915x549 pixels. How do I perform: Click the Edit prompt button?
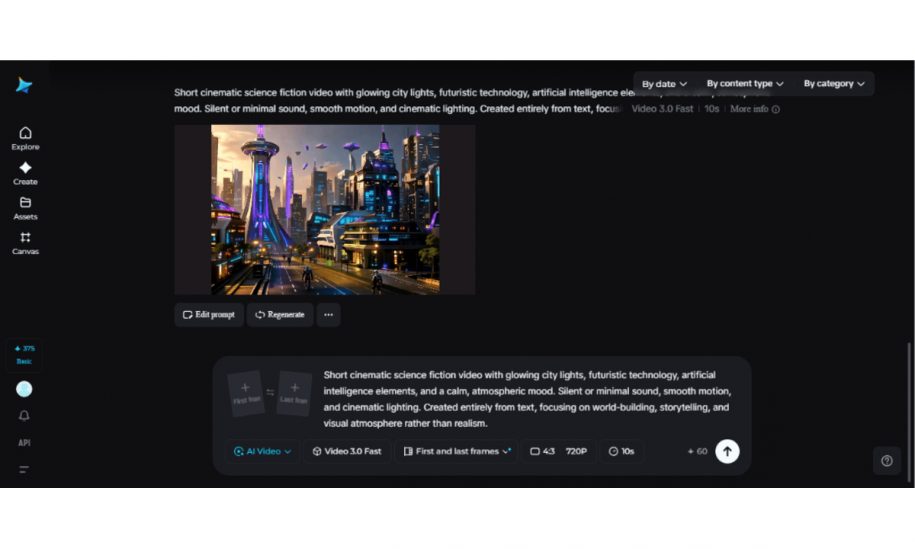pyautogui.click(x=209, y=314)
